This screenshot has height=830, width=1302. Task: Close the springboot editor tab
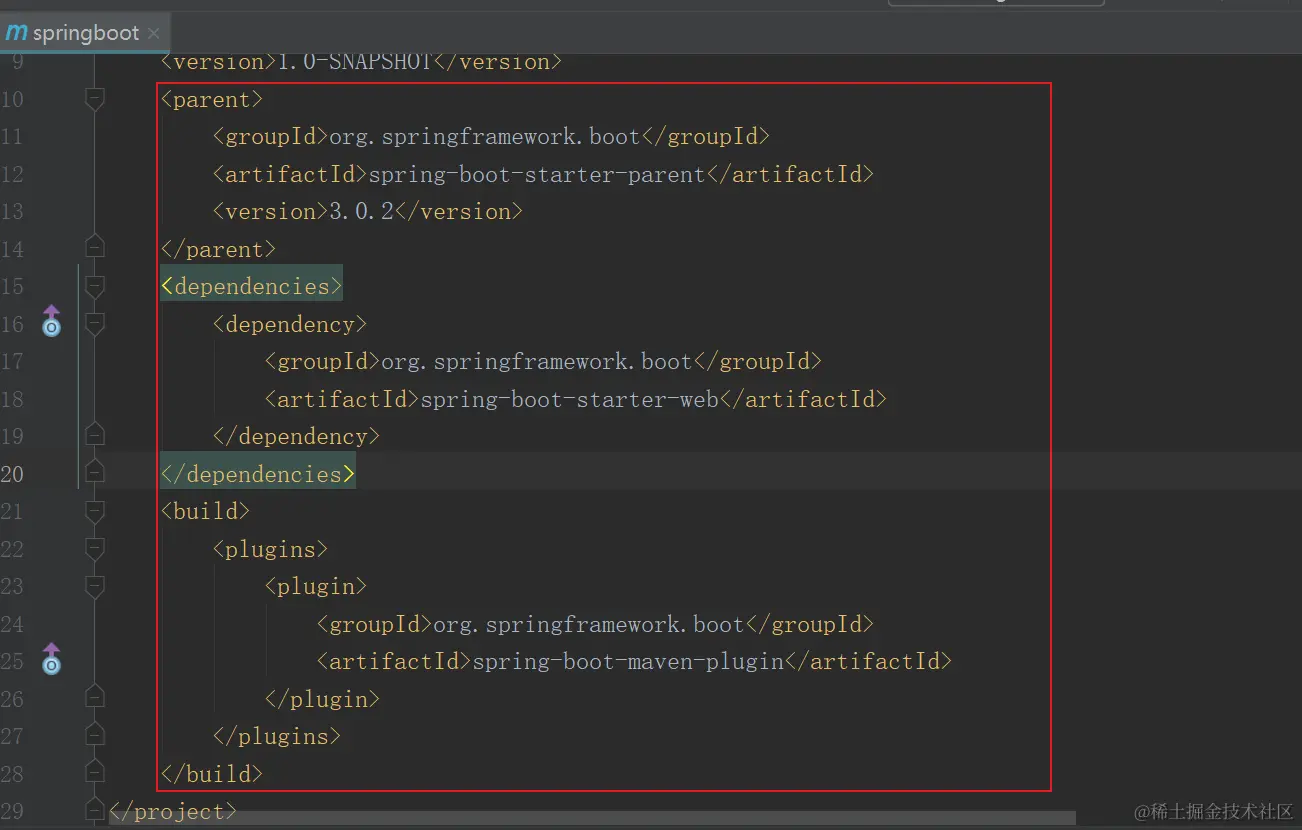pyautogui.click(x=153, y=33)
